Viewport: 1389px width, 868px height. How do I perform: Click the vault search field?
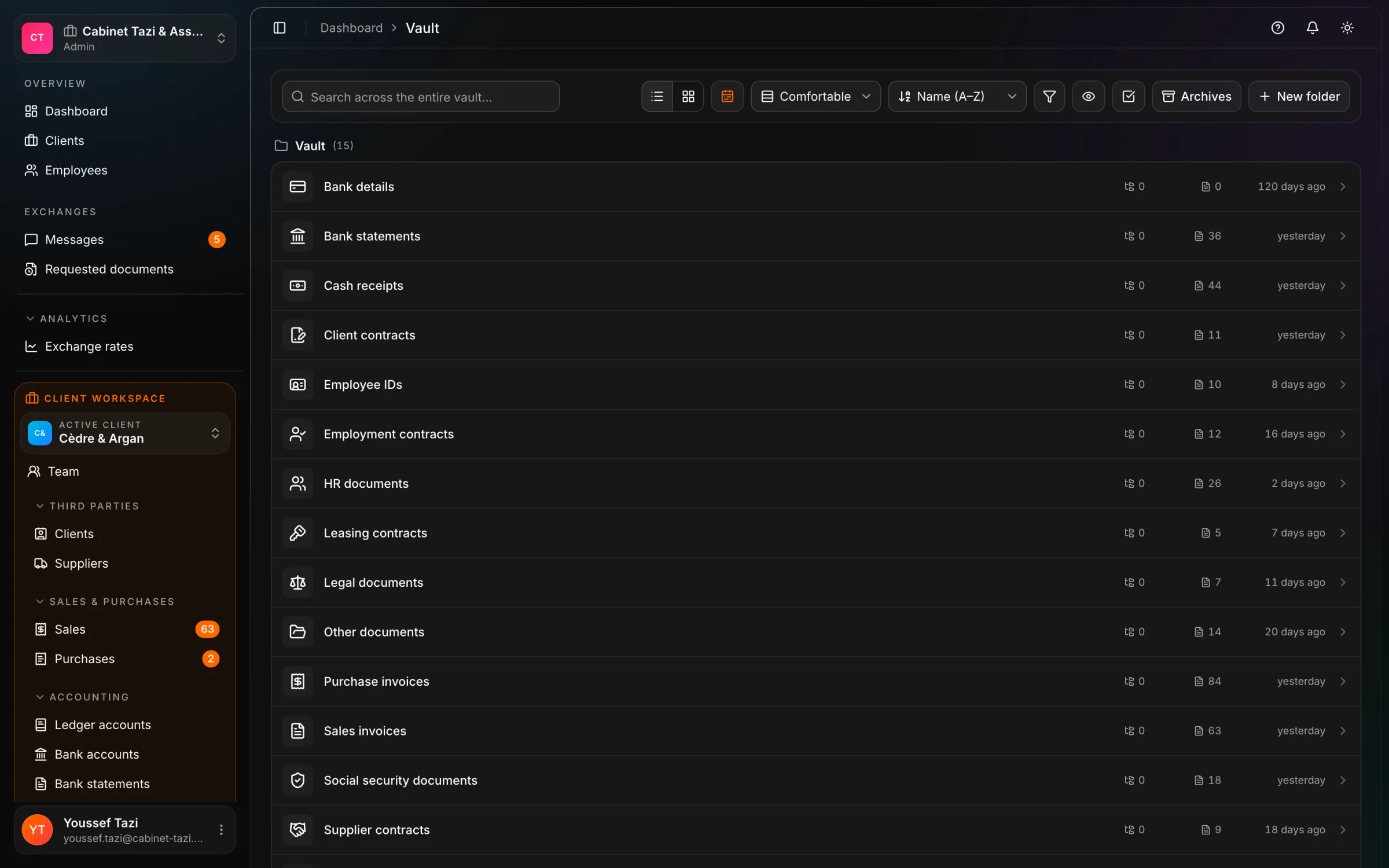(421, 97)
